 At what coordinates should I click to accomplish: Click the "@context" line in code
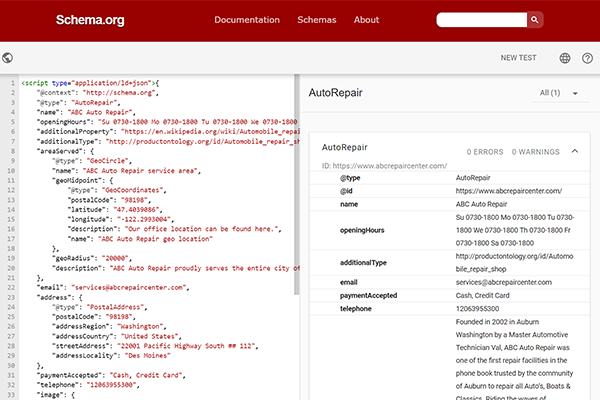point(98,93)
